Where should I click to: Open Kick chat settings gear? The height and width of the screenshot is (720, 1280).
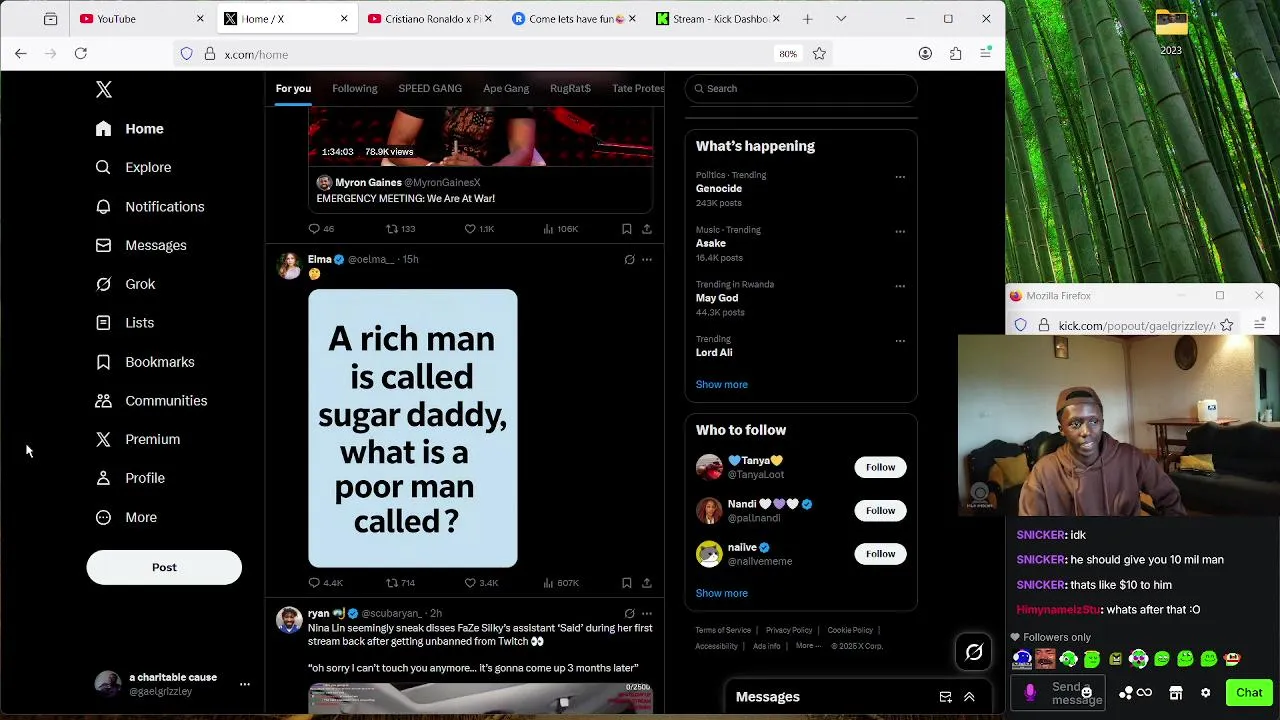click(x=1205, y=693)
